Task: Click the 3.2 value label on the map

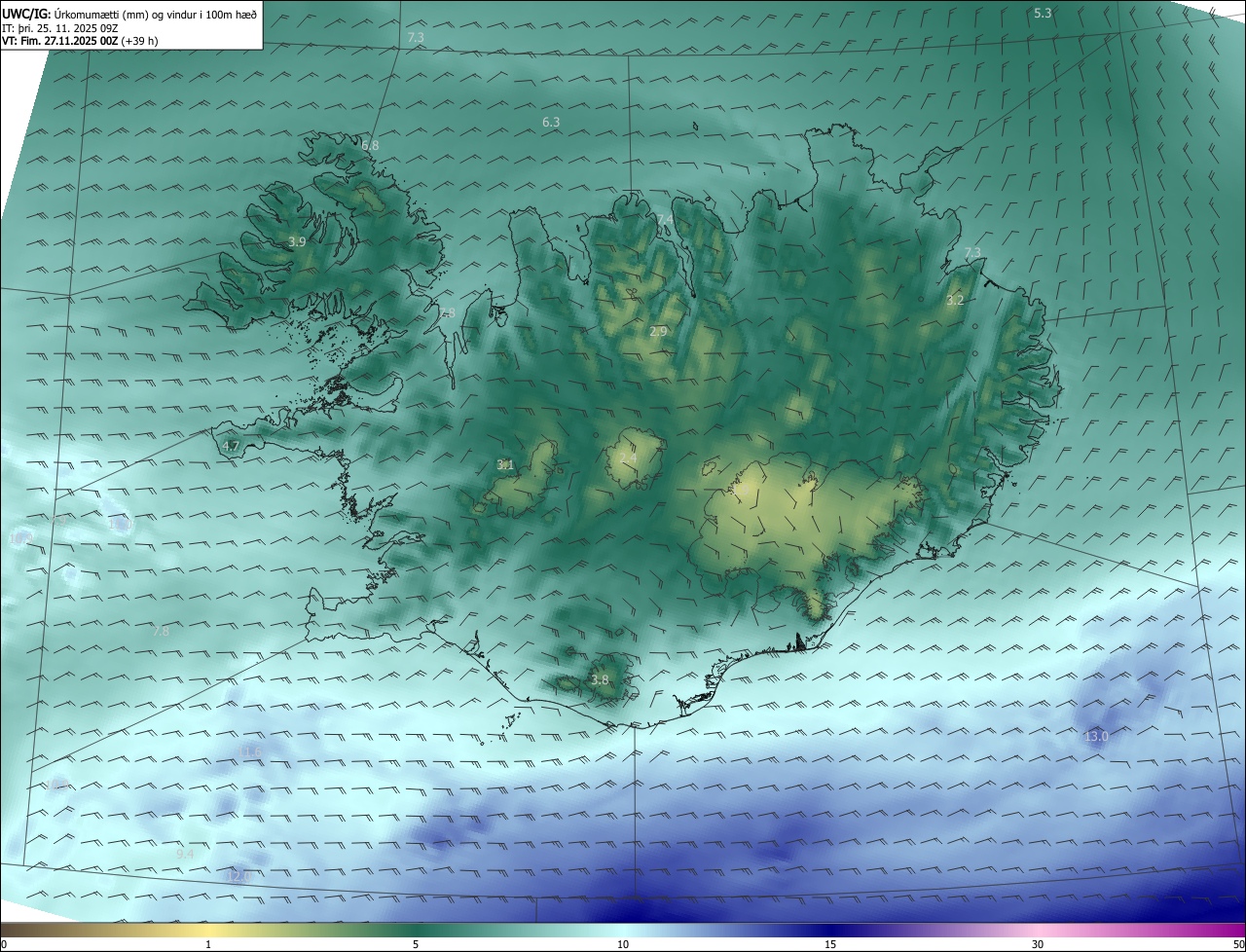Action: [x=955, y=300]
